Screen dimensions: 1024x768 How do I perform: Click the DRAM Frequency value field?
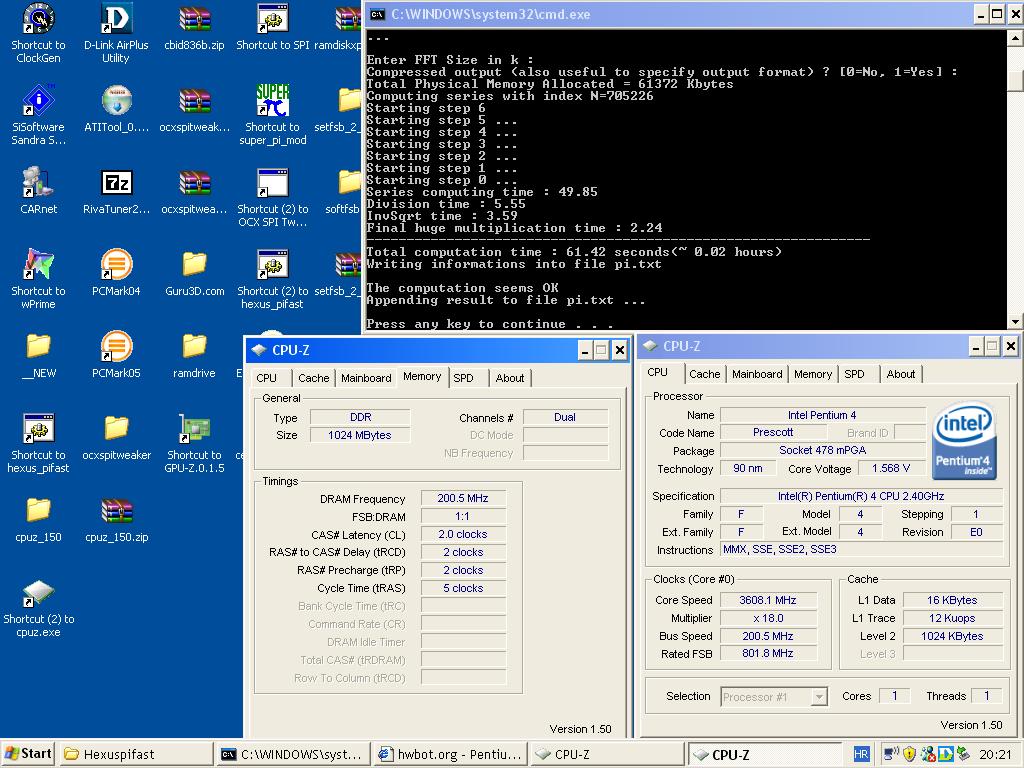[463, 498]
